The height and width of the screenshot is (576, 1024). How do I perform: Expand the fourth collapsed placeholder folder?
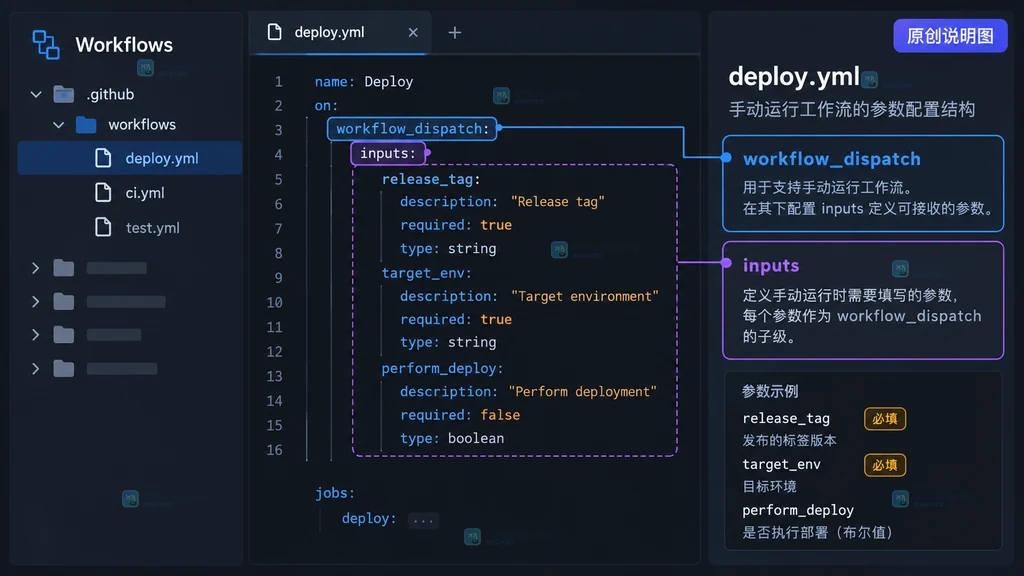(35, 369)
